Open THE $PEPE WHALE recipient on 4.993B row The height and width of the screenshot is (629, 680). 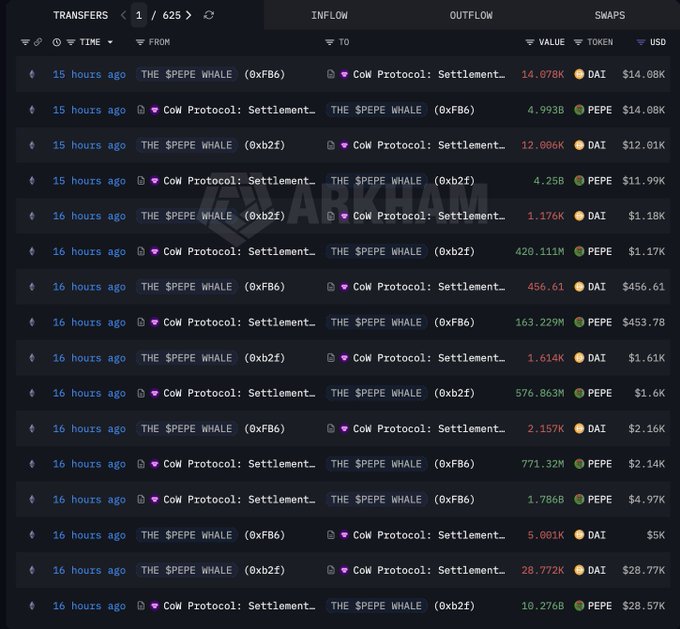coord(376,110)
